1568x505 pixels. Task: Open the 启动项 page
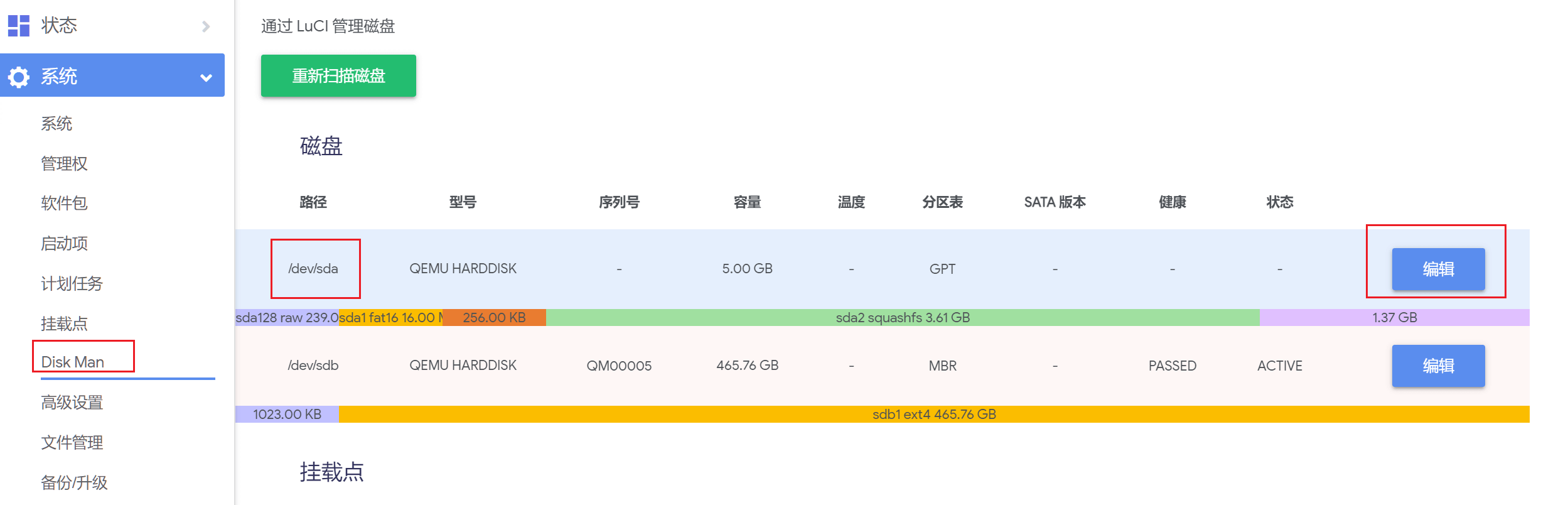click(x=64, y=244)
